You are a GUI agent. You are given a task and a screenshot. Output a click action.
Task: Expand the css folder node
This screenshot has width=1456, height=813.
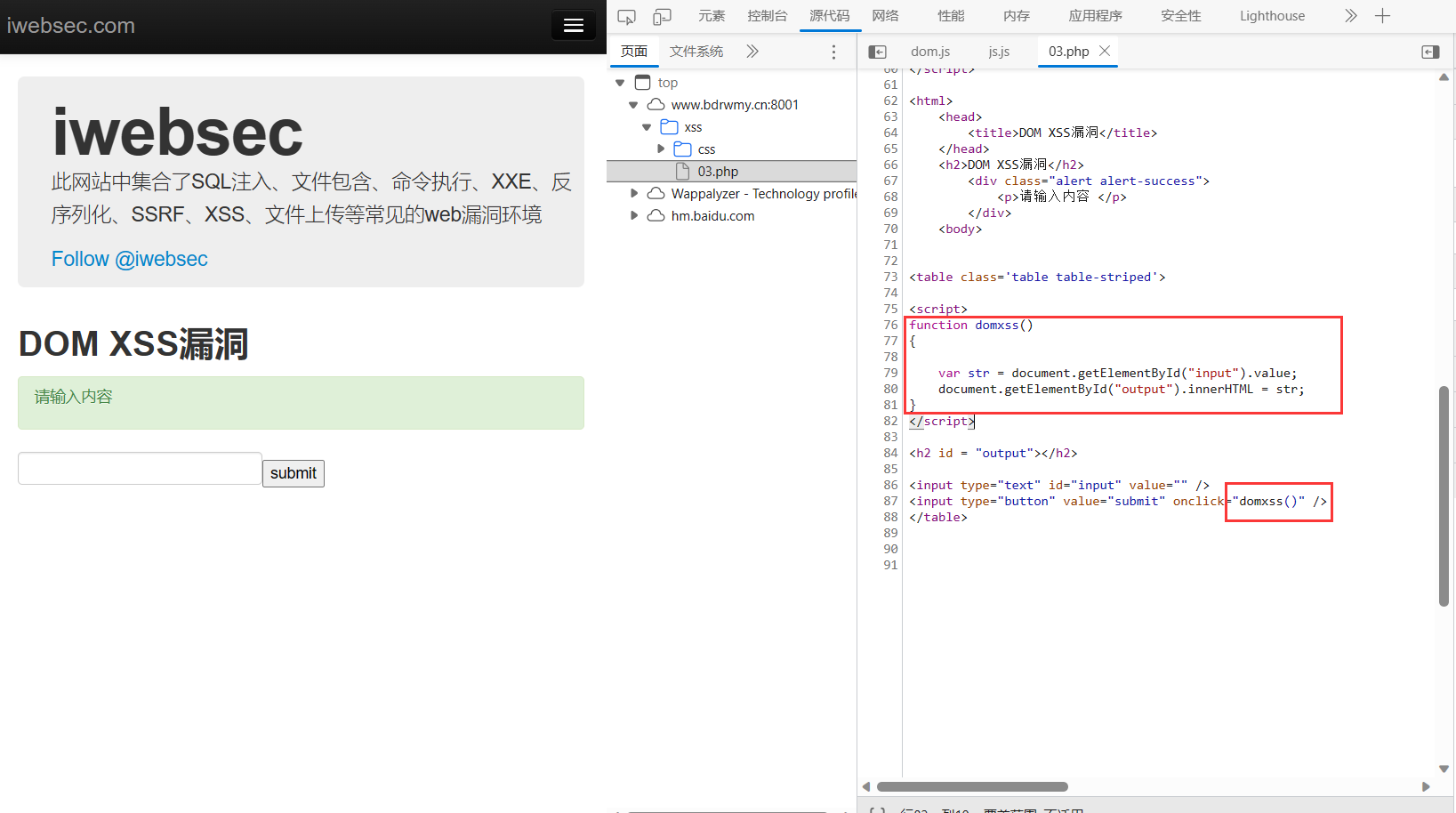(x=661, y=149)
